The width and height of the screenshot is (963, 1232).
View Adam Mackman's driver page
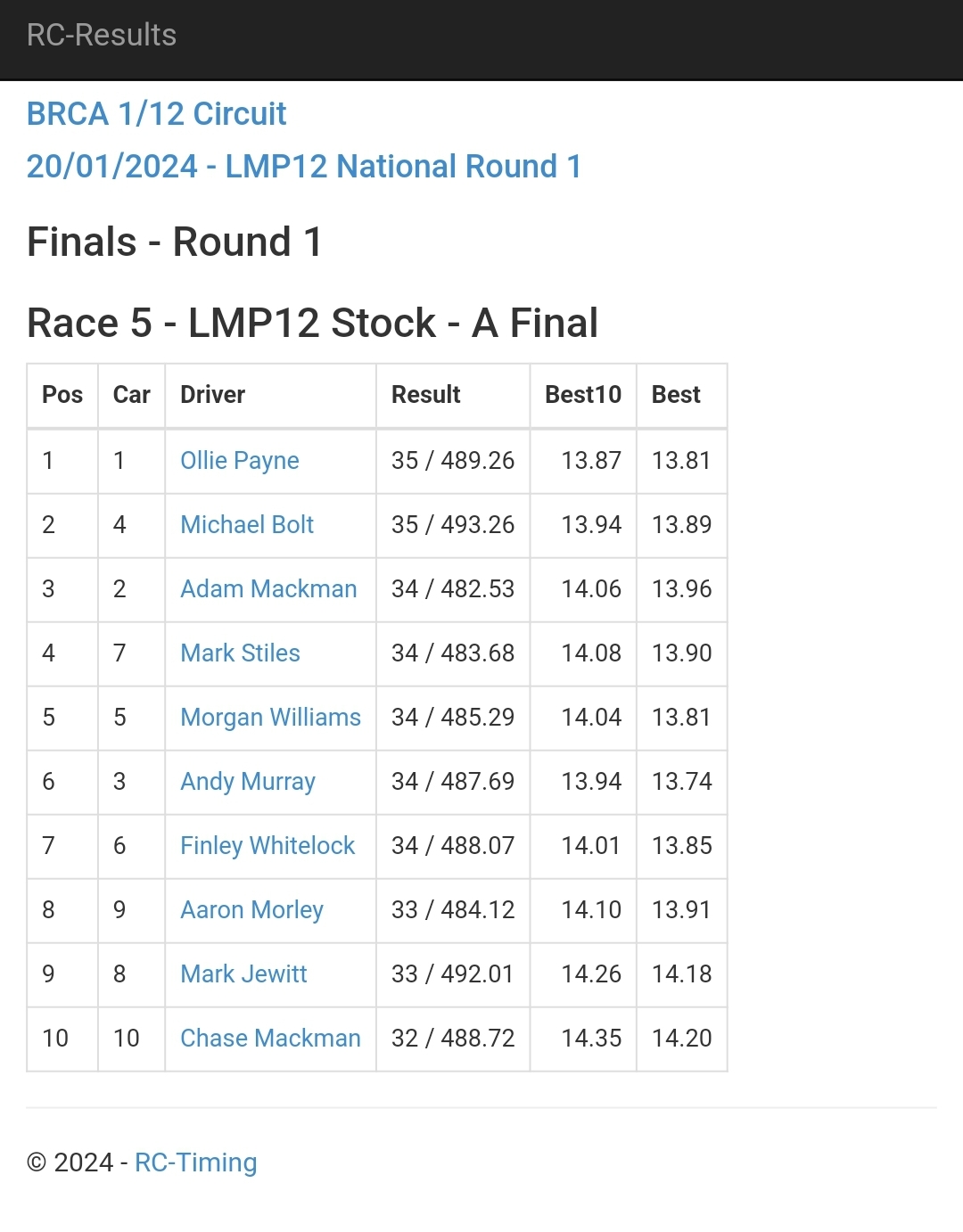268,589
